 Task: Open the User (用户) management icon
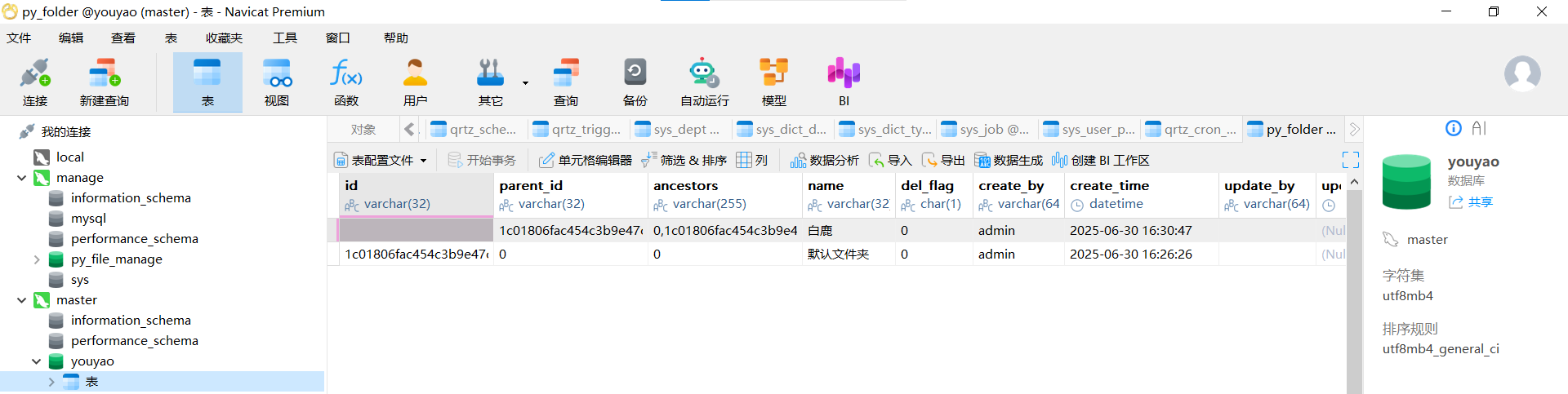[x=415, y=82]
